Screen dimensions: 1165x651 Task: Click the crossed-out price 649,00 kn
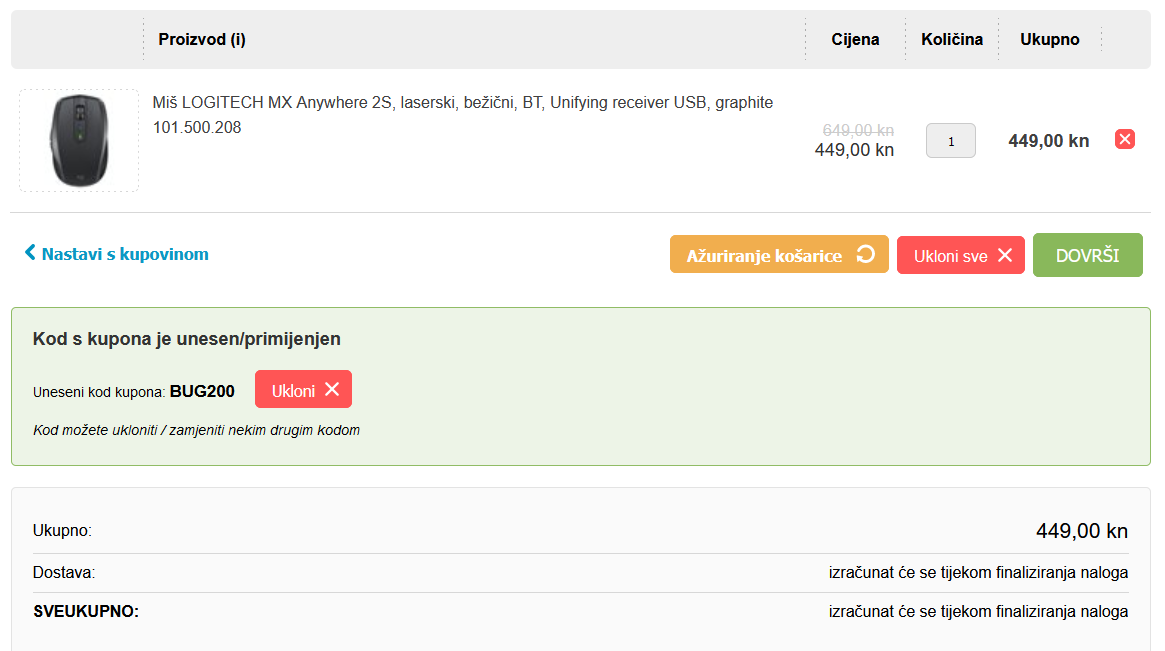pos(858,131)
